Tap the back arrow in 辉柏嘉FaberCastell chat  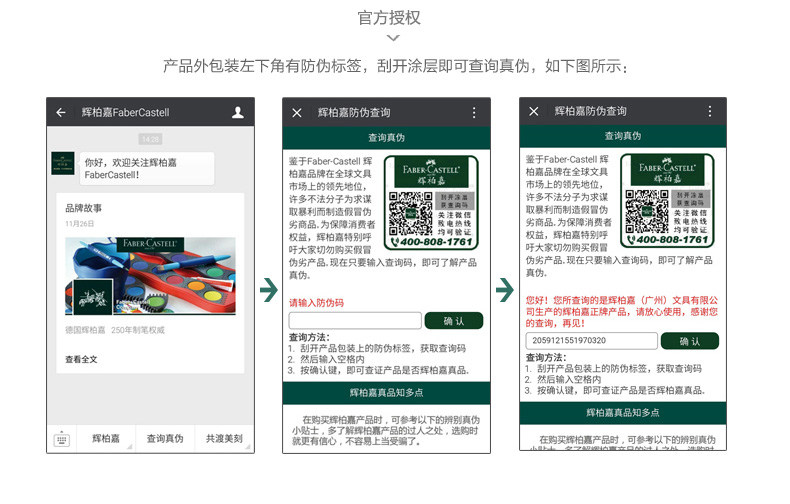pyautogui.click(x=61, y=112)
